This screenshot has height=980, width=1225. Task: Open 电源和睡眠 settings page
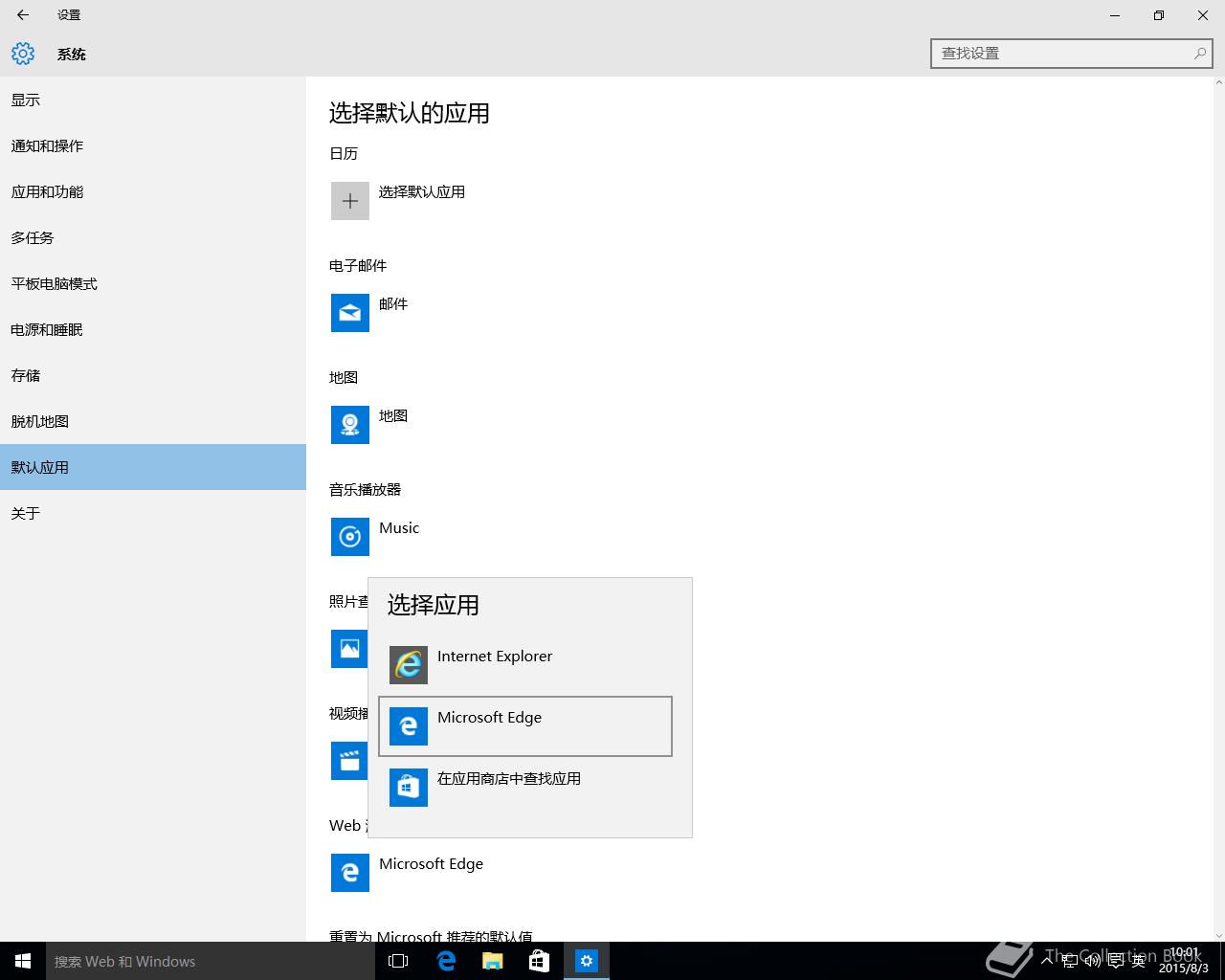point(153,329)
